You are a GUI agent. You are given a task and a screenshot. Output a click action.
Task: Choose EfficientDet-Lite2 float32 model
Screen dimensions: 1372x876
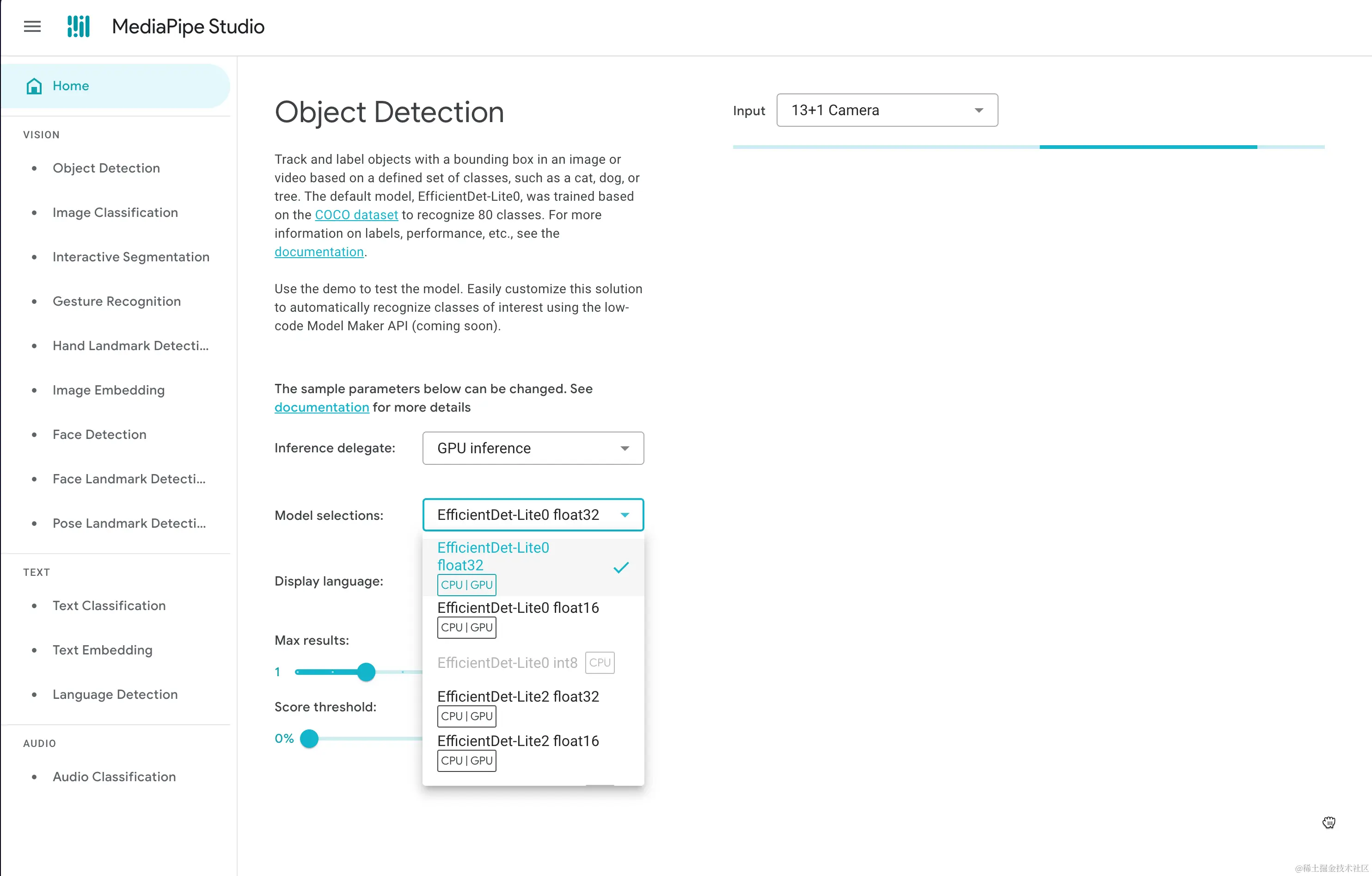tap(517, 697)
